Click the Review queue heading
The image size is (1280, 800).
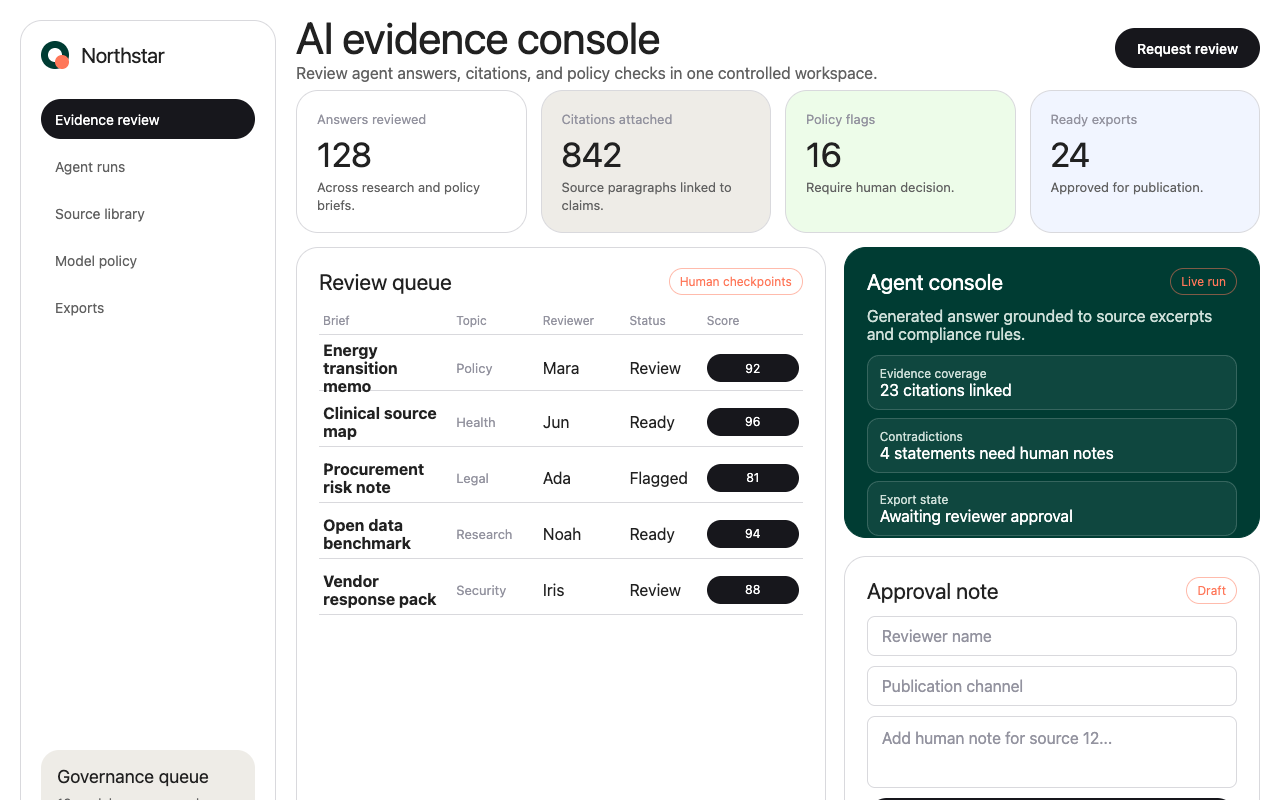click(385, 283)
